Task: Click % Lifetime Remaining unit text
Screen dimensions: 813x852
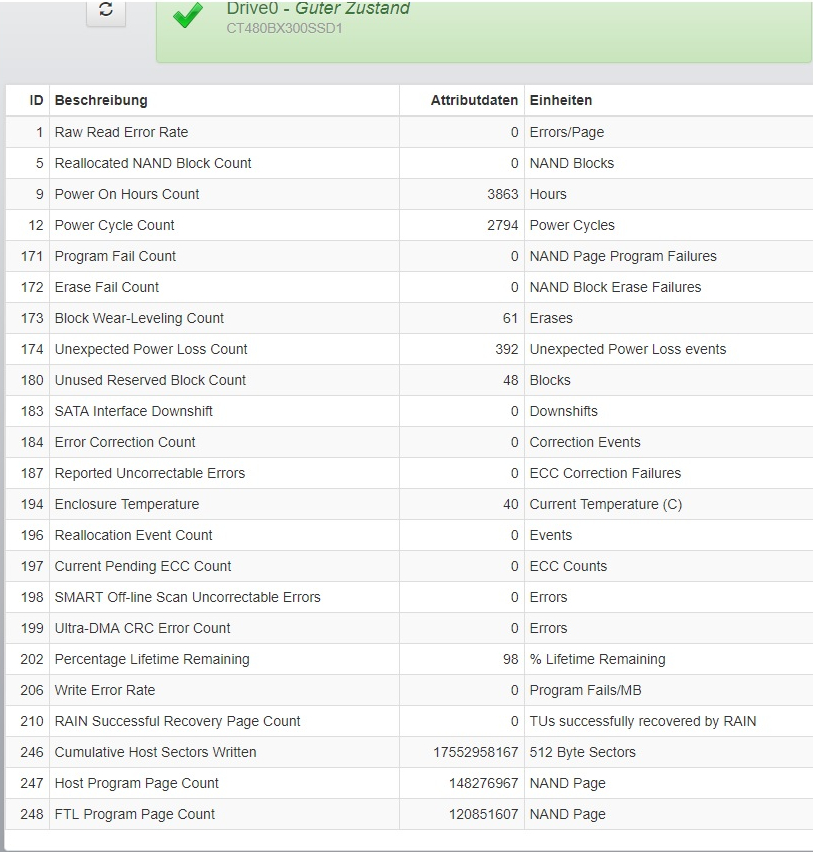Action: (597, 659)
